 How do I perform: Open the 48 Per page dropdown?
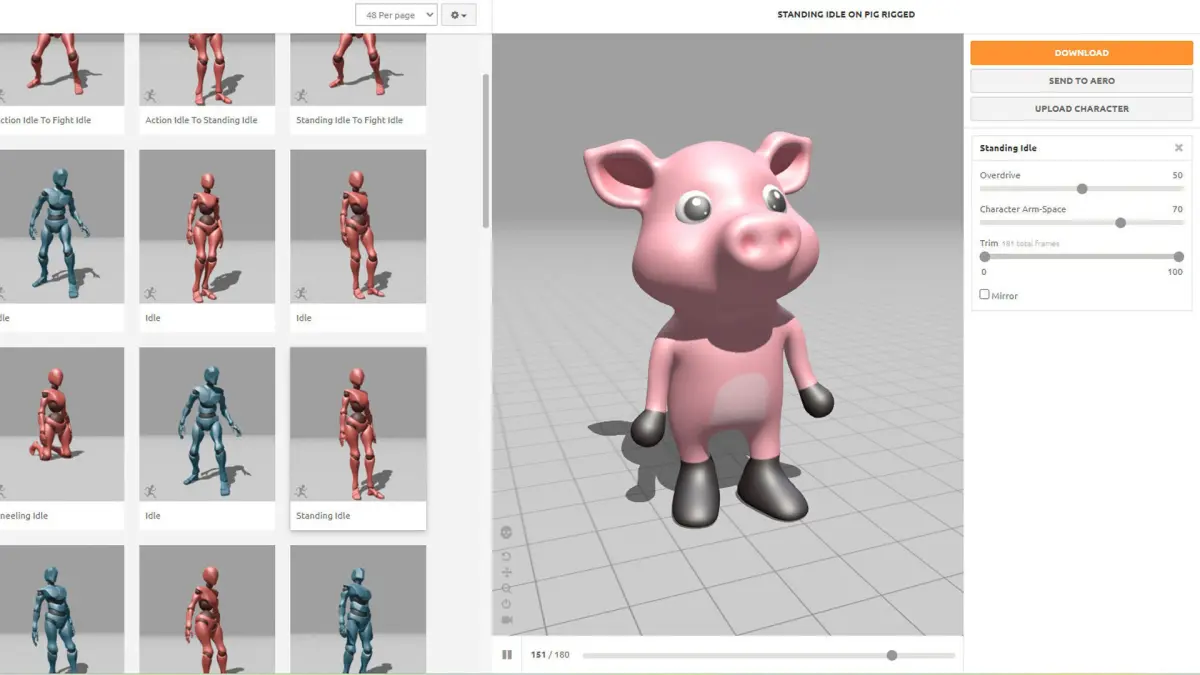tap(396, 15)
